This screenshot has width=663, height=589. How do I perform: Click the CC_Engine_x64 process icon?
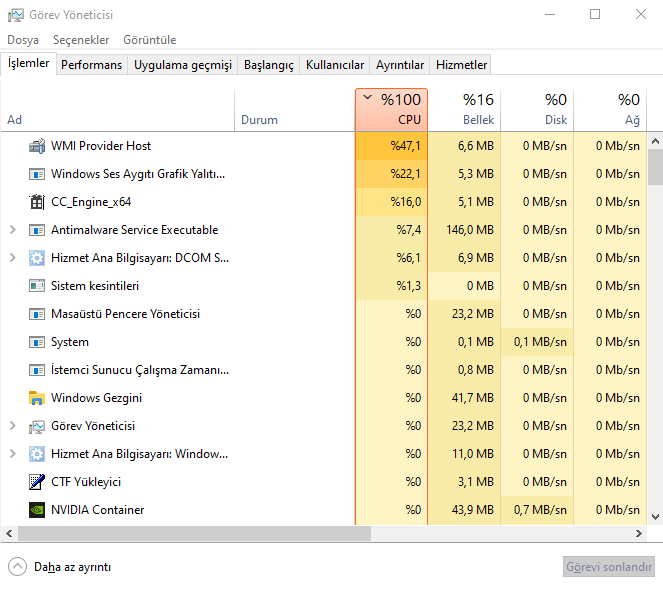click(x=37, y=202)
